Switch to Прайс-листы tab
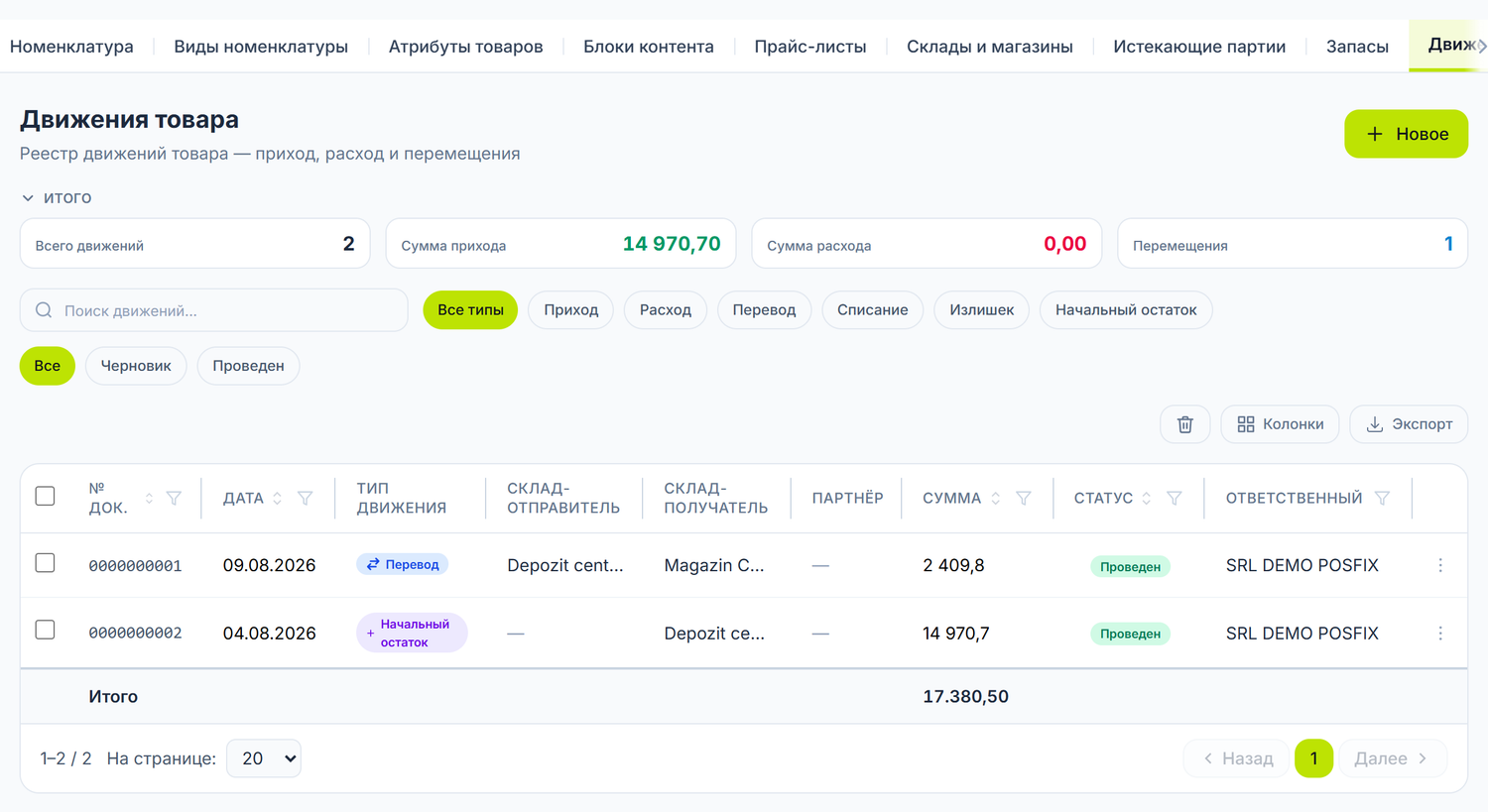 point(810,47)
